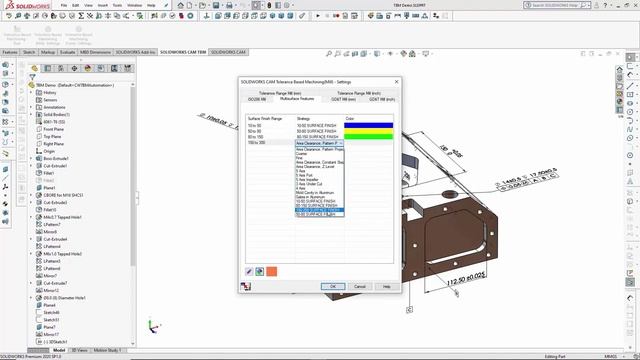Click the orange color swatch below the table
Screen dimensions: 640x360
click(271, 271)
